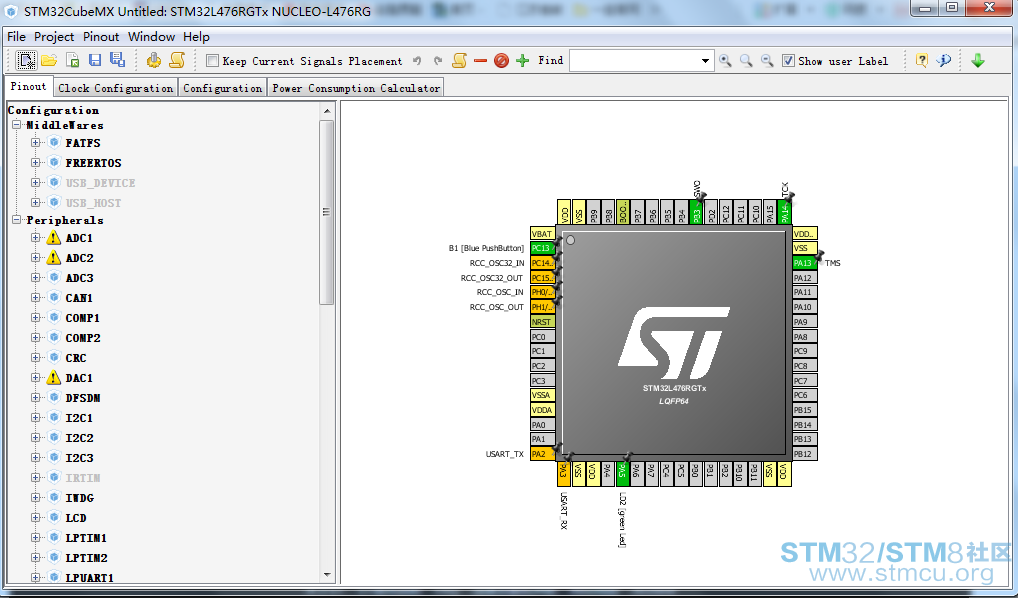Select COMP1 in the peripherals tree
Screen dimensions: 1018x598
(x=82, y=318)
